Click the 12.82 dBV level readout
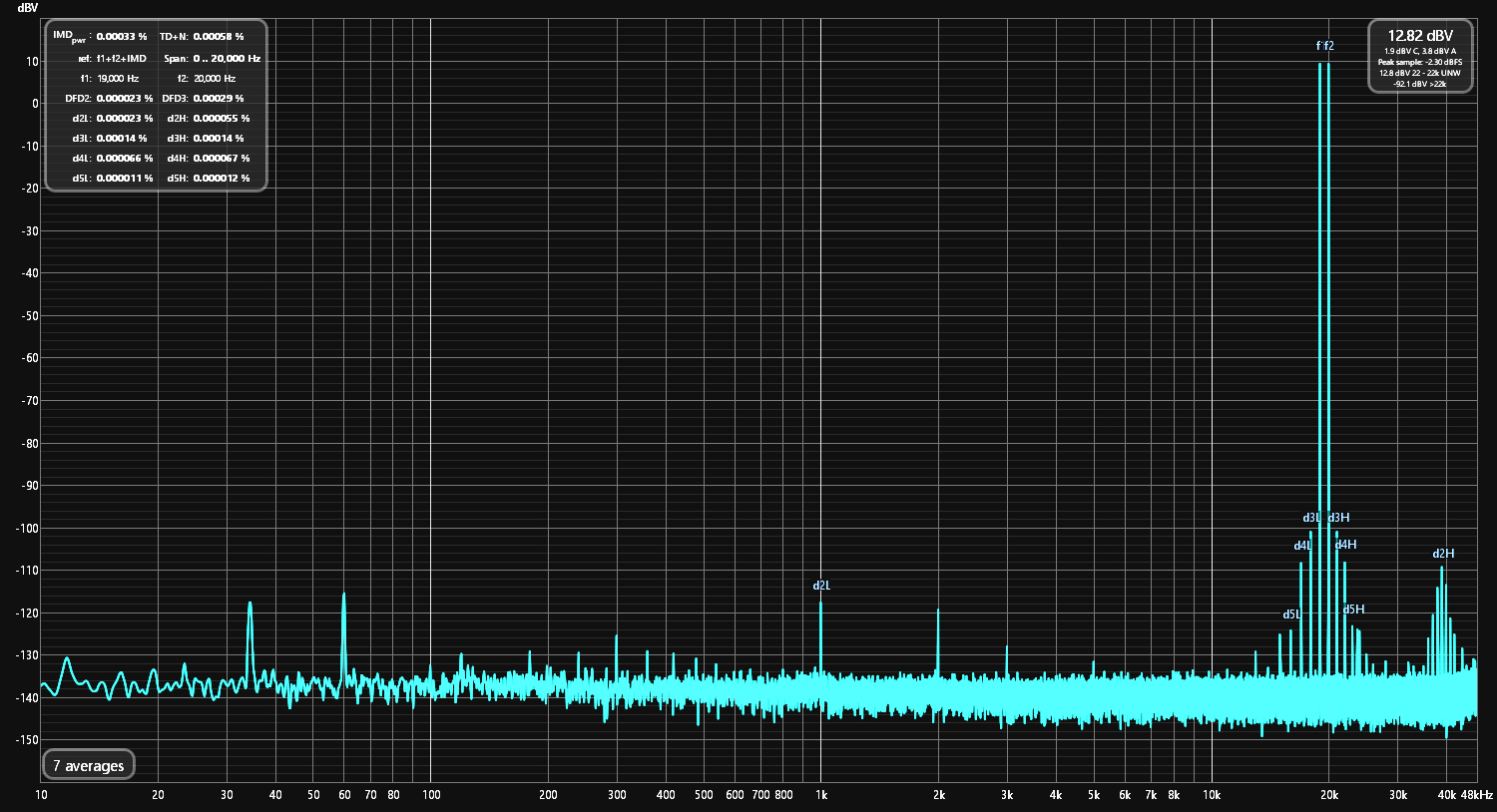This screenshot has height=812, width=1497. coord(1420,36)
